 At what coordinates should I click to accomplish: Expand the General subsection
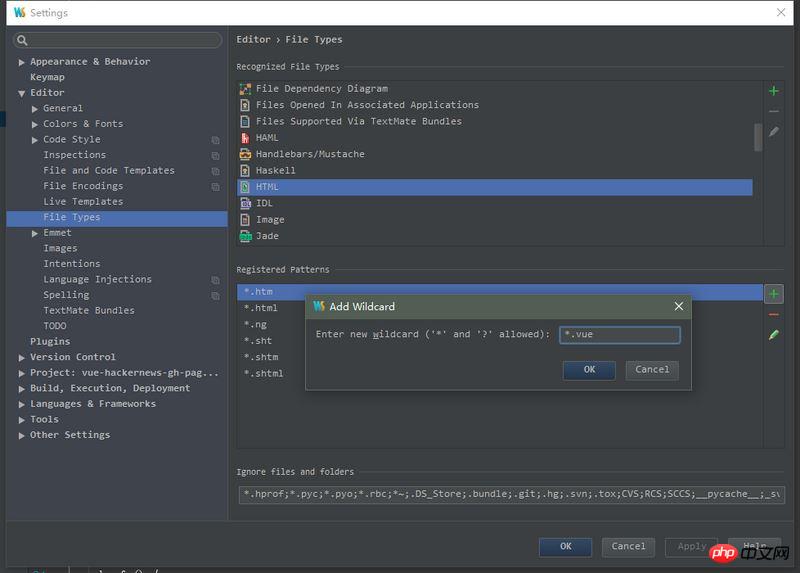click(x=35, y=109)
